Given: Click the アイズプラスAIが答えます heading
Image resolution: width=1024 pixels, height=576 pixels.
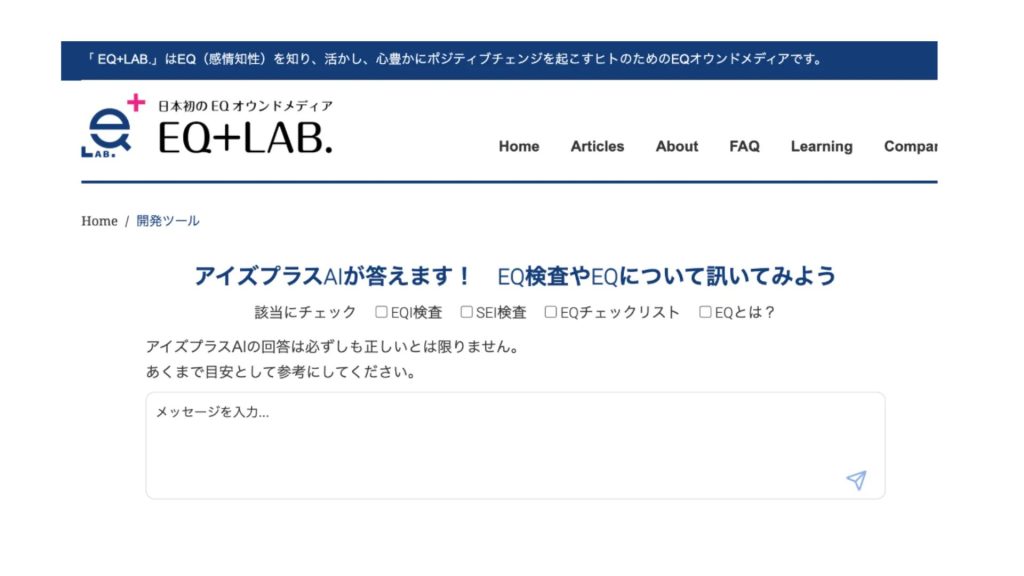Looking at the screenshot, I should pyautogui.click(x=515, y=276).
